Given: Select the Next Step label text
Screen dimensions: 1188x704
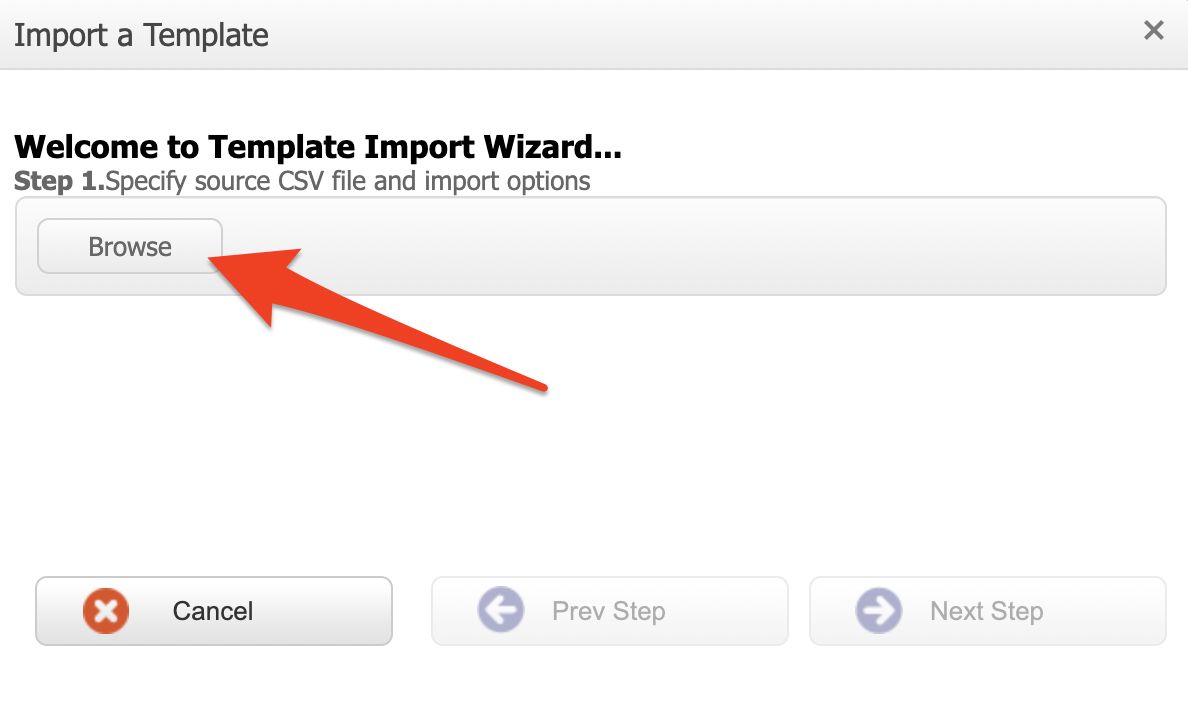Looking at the screenshot, I should point(986,611).
